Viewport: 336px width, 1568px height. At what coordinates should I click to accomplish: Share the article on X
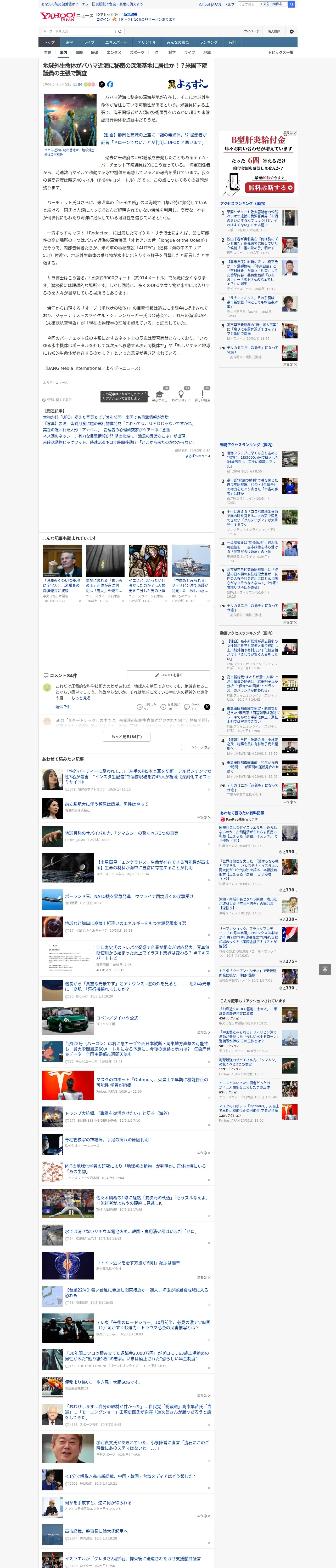101,85
